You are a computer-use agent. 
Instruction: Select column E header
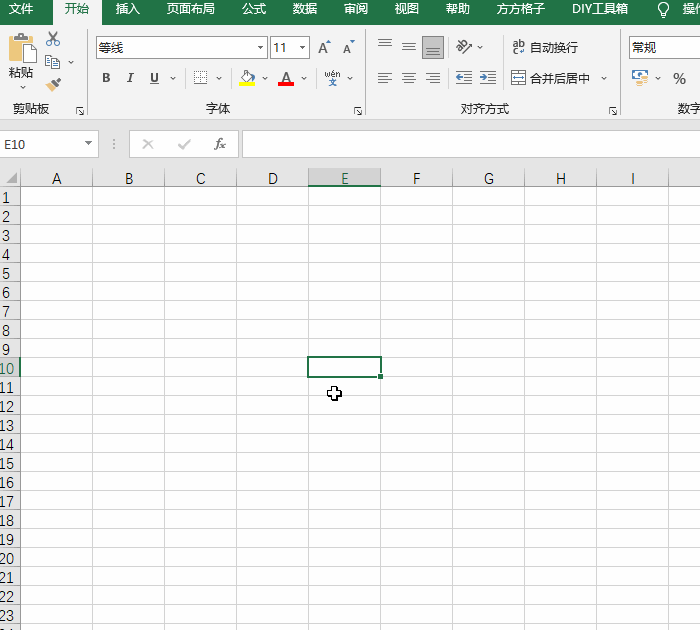point(344,178)
